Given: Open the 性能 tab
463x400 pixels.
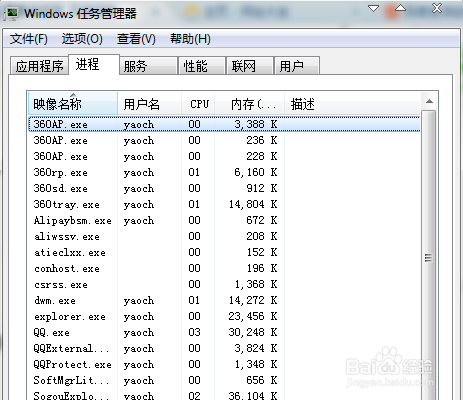Looking at the screenshot, I should tap(202, 66).
